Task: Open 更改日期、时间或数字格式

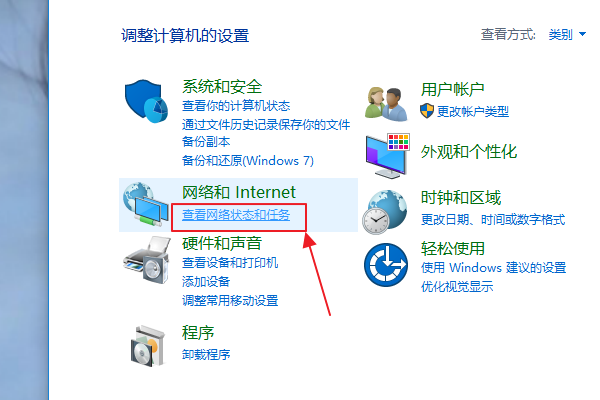Action: [x=493, y=220]
